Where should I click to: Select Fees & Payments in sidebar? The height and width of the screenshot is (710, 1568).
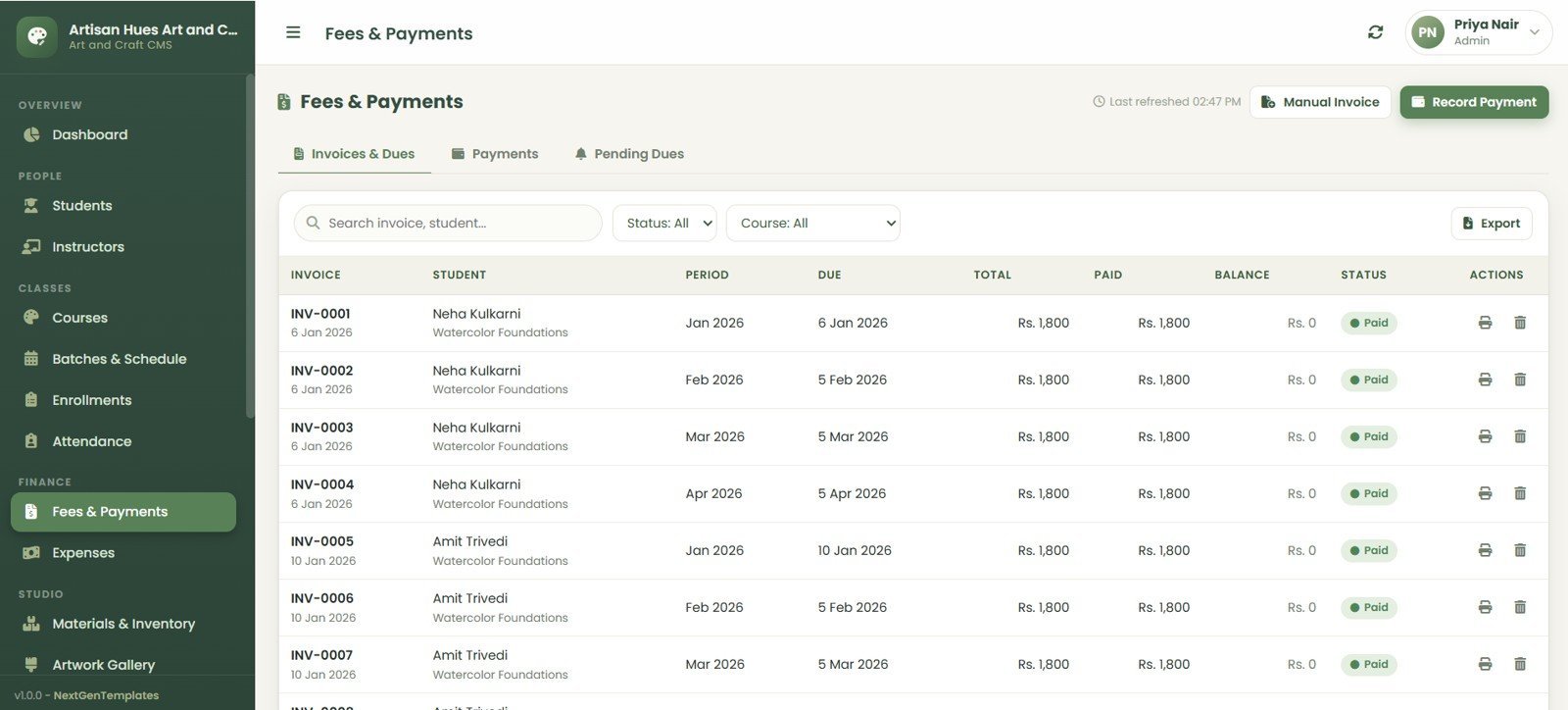pyautogui.click(x=123, y=512)
